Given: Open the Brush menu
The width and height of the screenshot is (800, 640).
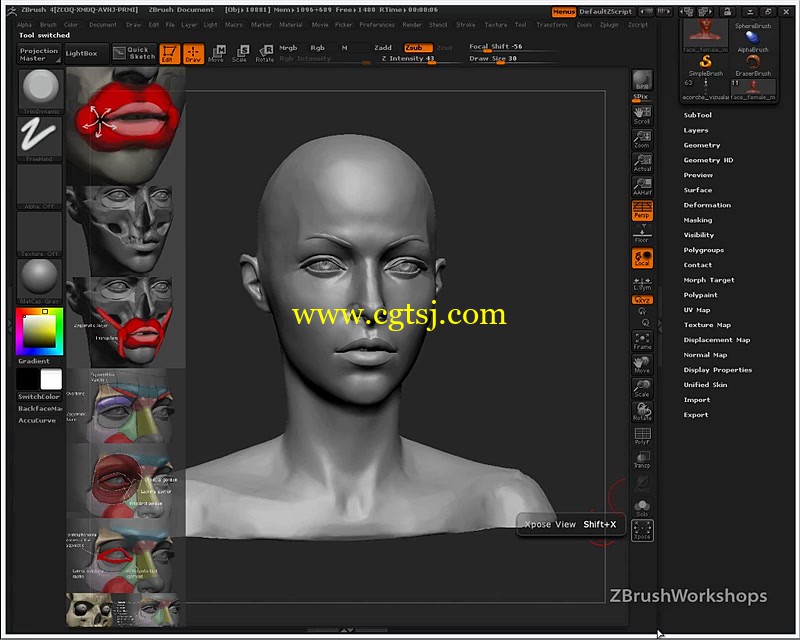Looking at the screenshot, I should point(48,24).
